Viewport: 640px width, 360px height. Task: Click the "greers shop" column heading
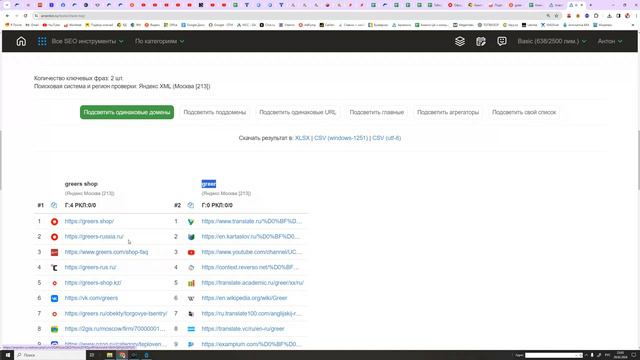click(x=81, y=184)
